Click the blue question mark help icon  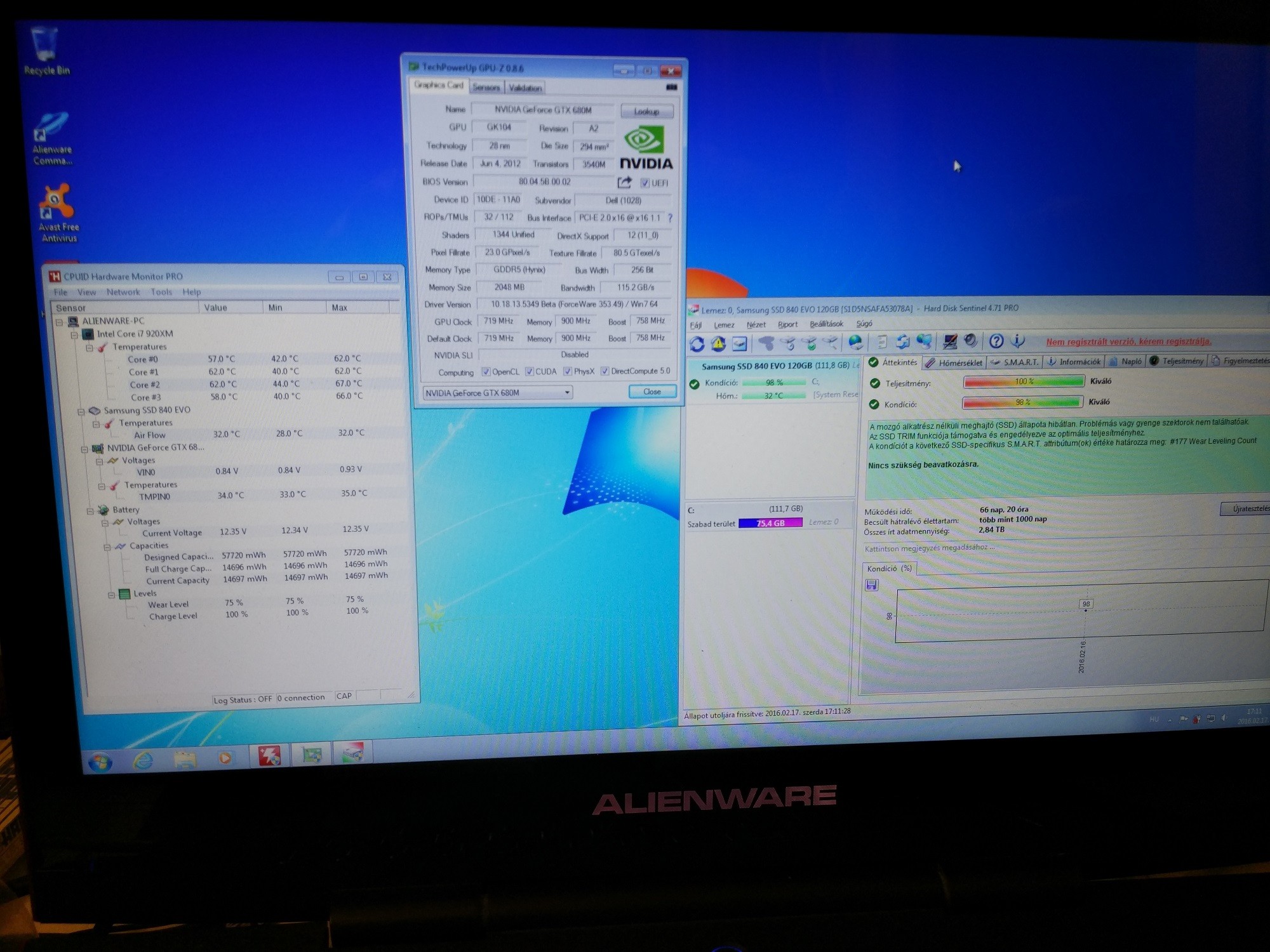996,341
